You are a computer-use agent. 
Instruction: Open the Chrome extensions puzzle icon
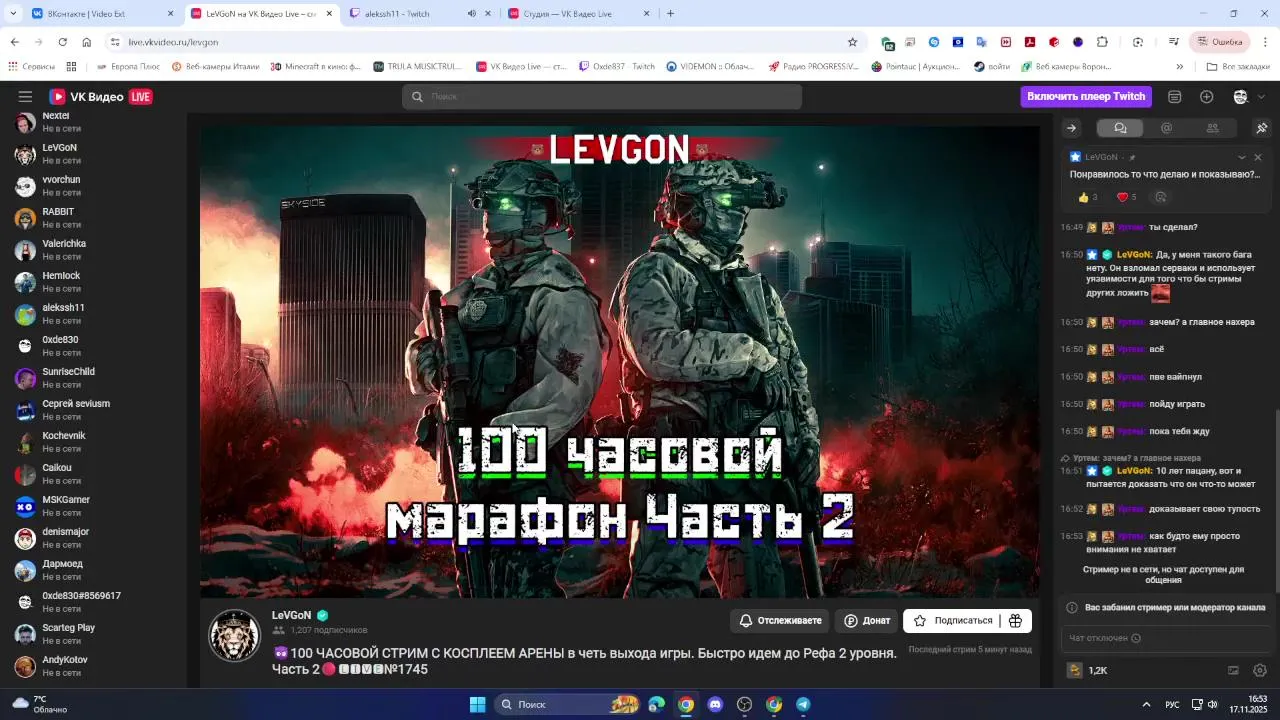1102,42
